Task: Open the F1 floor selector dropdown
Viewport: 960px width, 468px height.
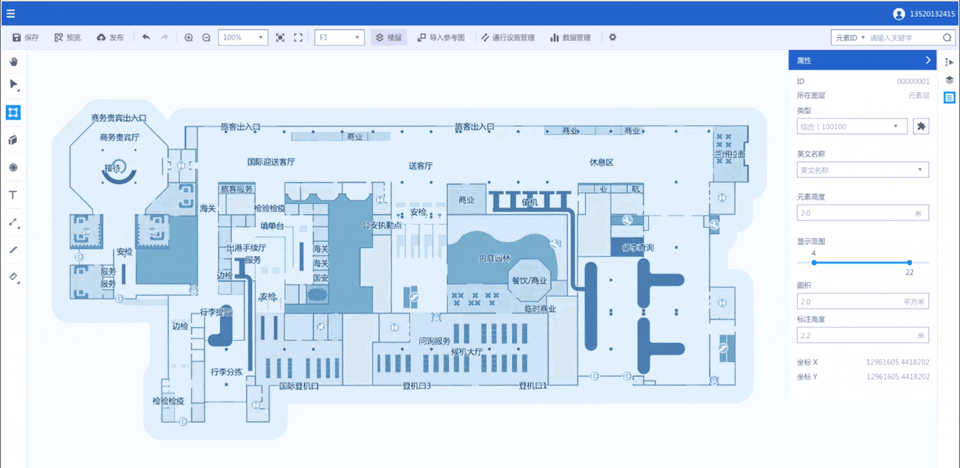Action: pyautogui.click(x=339, y=37)
